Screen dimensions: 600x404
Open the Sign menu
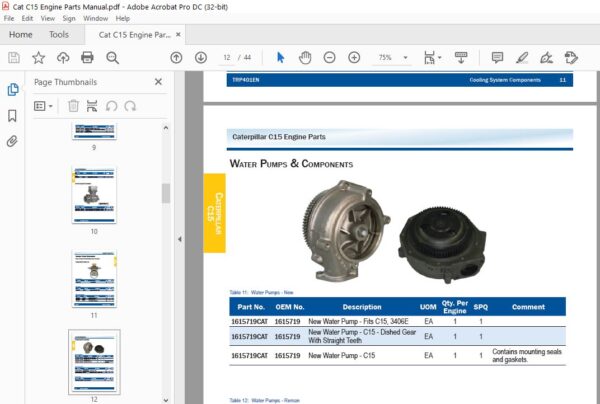(69, 18)
